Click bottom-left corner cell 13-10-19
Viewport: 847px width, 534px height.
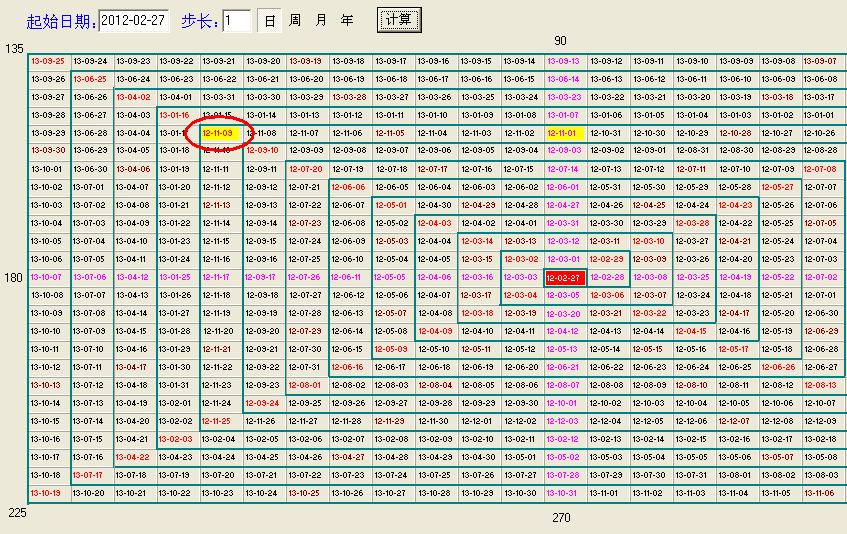click(x=47, y=493)
